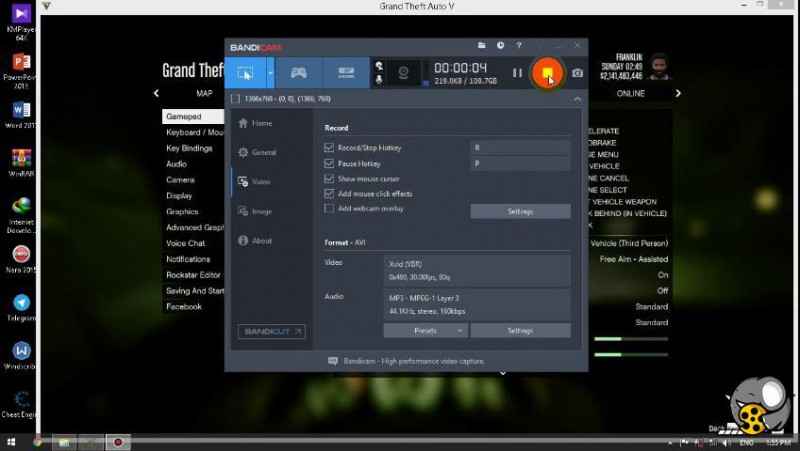The image size is (800, 451).
Task: Click the Pause hotkey input field
Action: (520, 163)
